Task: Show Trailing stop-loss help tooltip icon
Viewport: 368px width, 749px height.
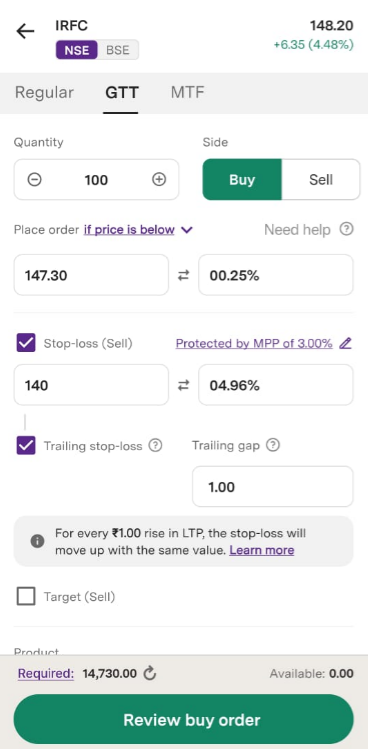Action: (155, 446)
